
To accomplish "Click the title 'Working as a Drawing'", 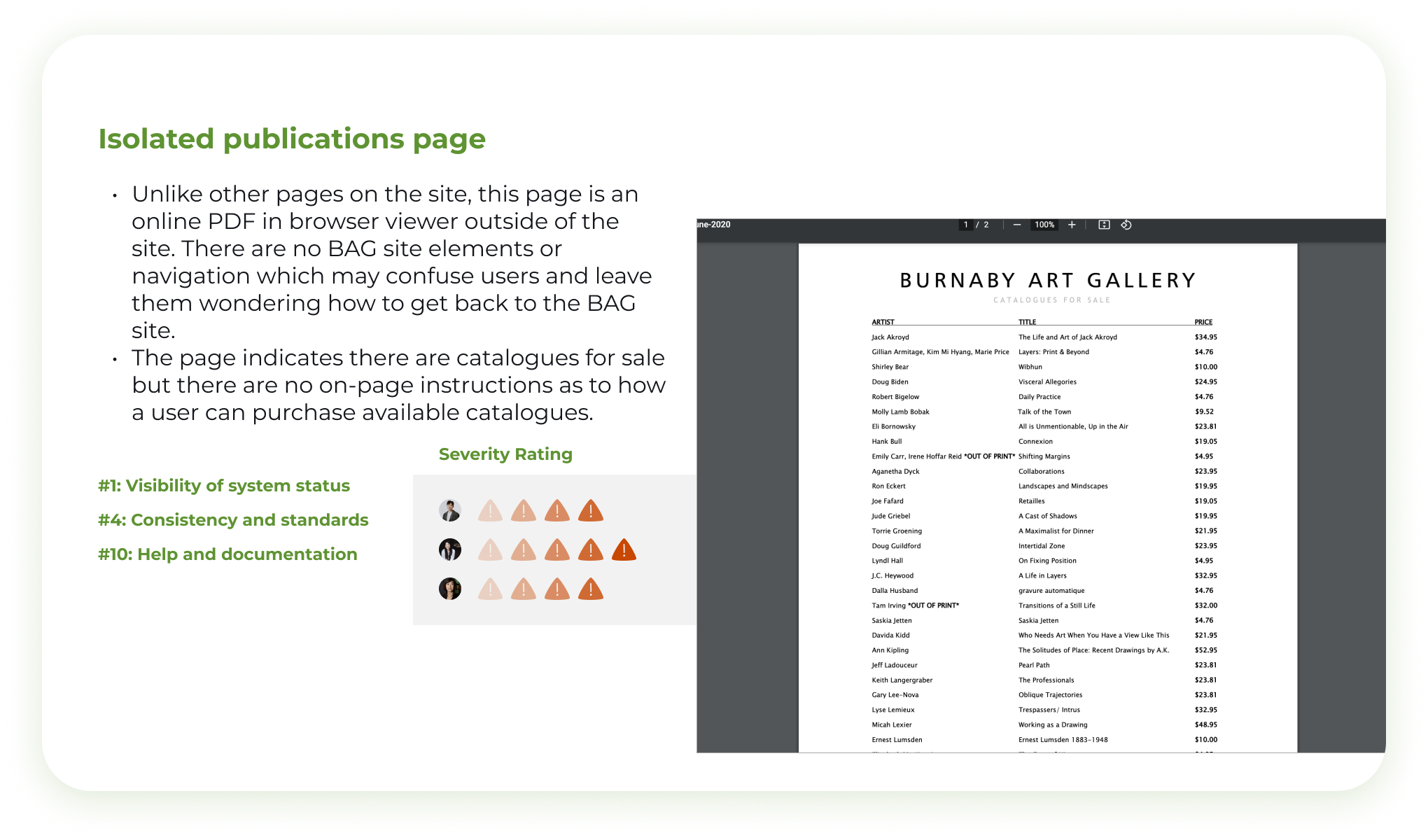I will pos(1053,725).
